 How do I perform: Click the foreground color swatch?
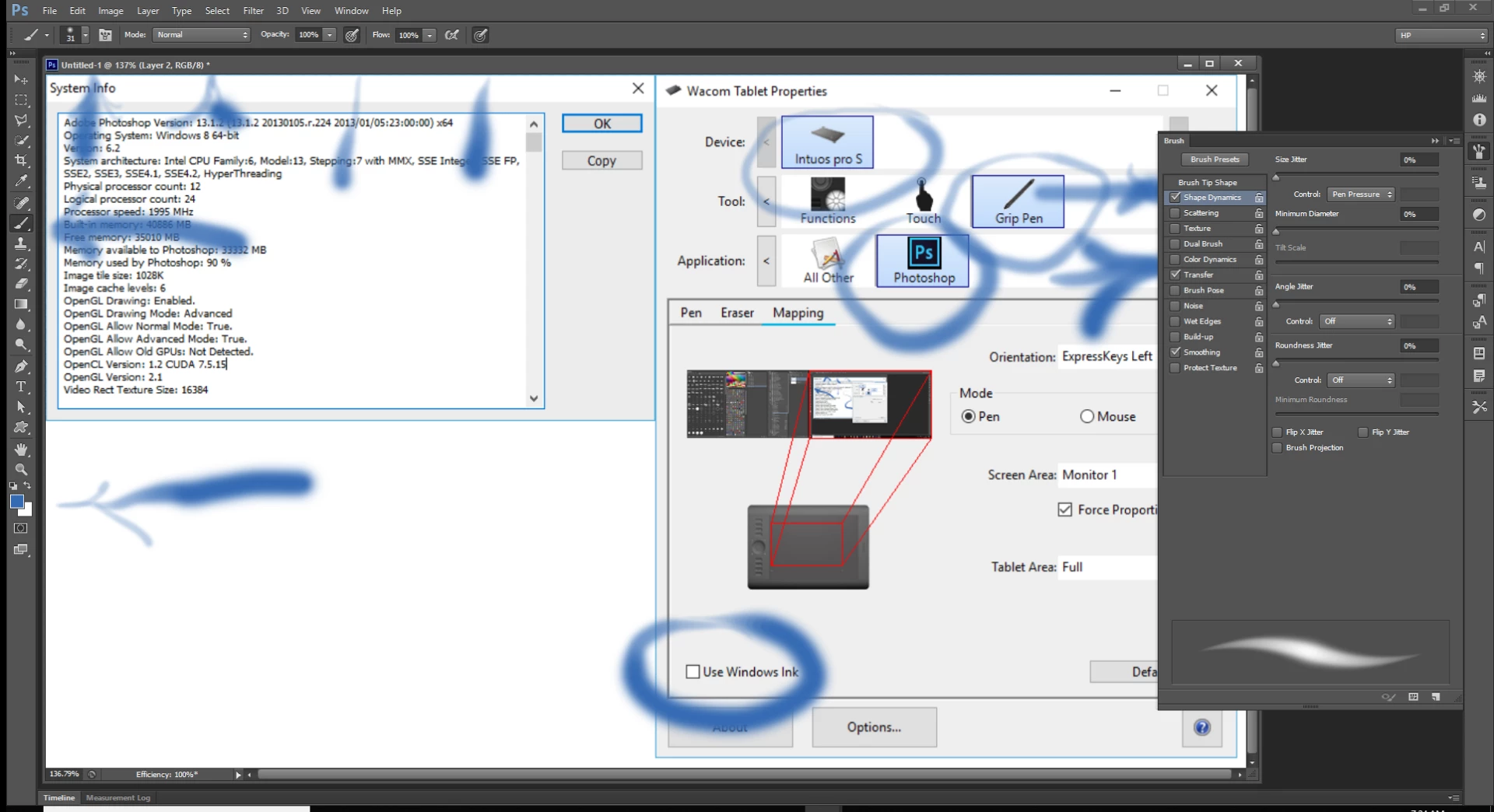pyautogui.click(x=16, y=502)
